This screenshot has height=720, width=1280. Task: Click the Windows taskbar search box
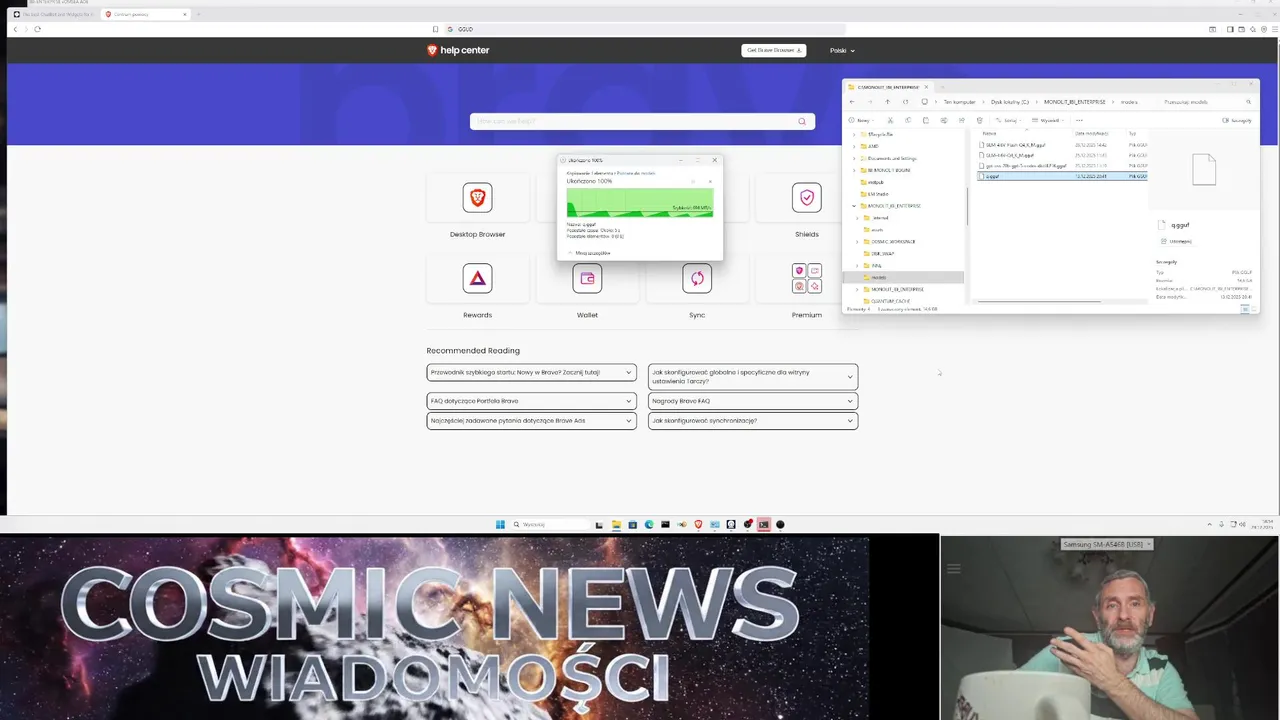(551, 524)
